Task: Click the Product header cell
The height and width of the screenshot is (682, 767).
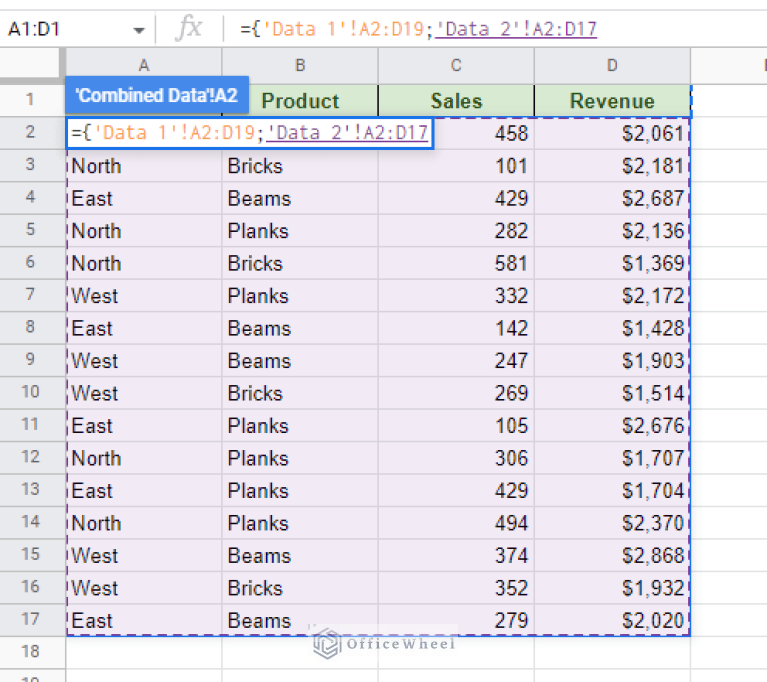Action: [300, 101]
